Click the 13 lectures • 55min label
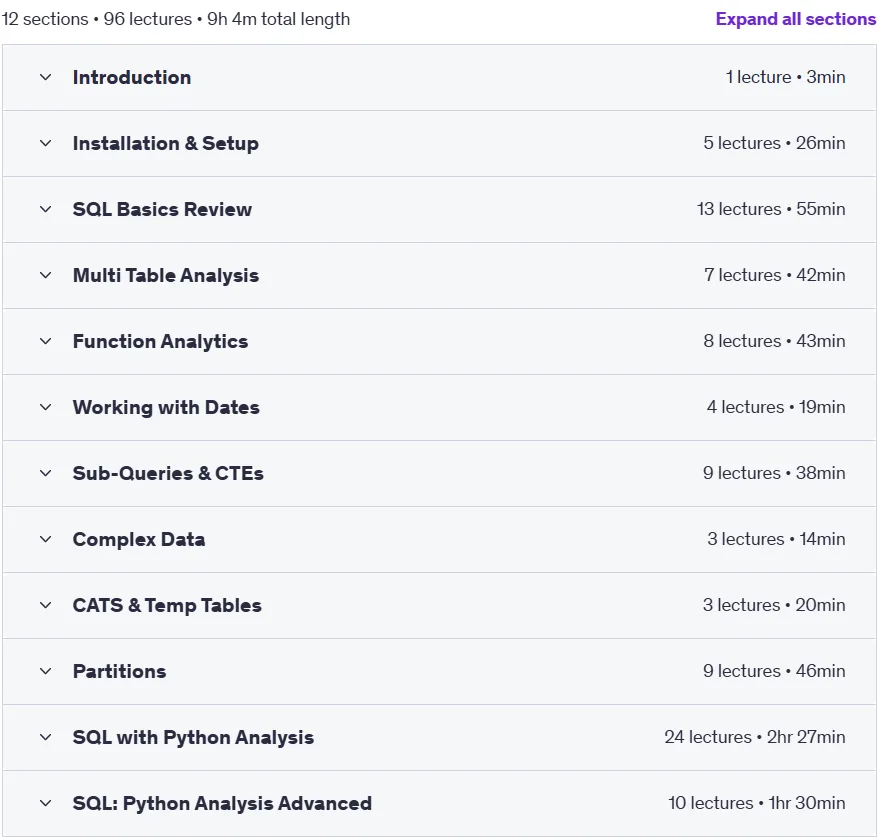Viewport: 879px width, 840px height. [771, 209]
